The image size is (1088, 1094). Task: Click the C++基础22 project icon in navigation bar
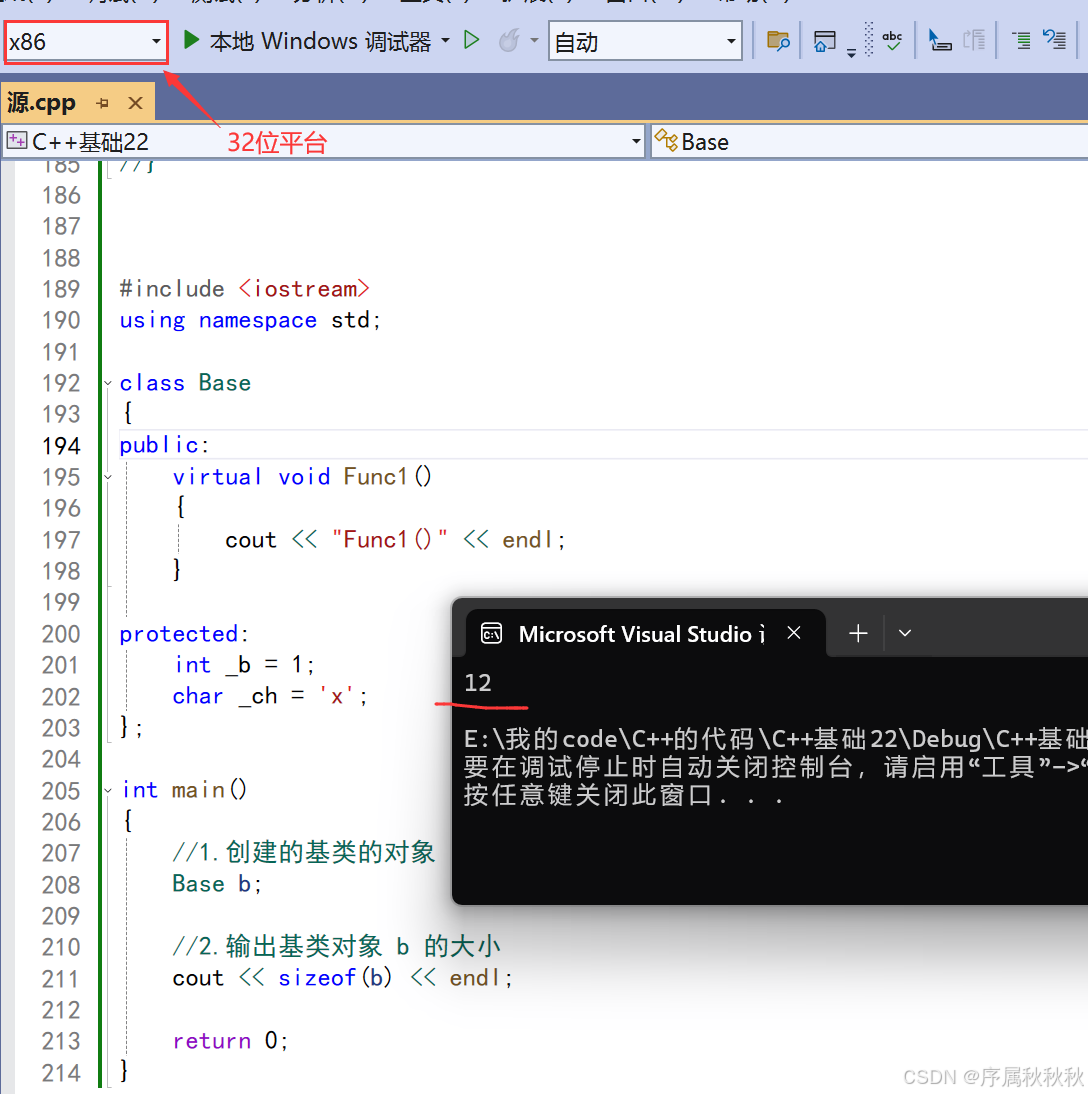(x=17, y=141)
